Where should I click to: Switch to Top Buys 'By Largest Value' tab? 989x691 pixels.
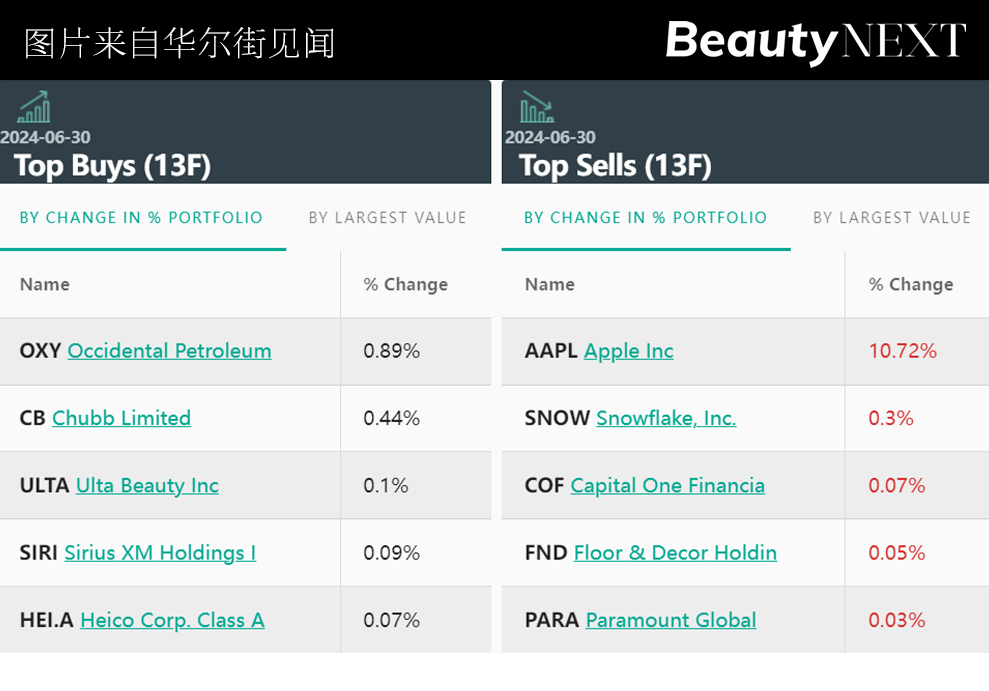click(387, 218)
